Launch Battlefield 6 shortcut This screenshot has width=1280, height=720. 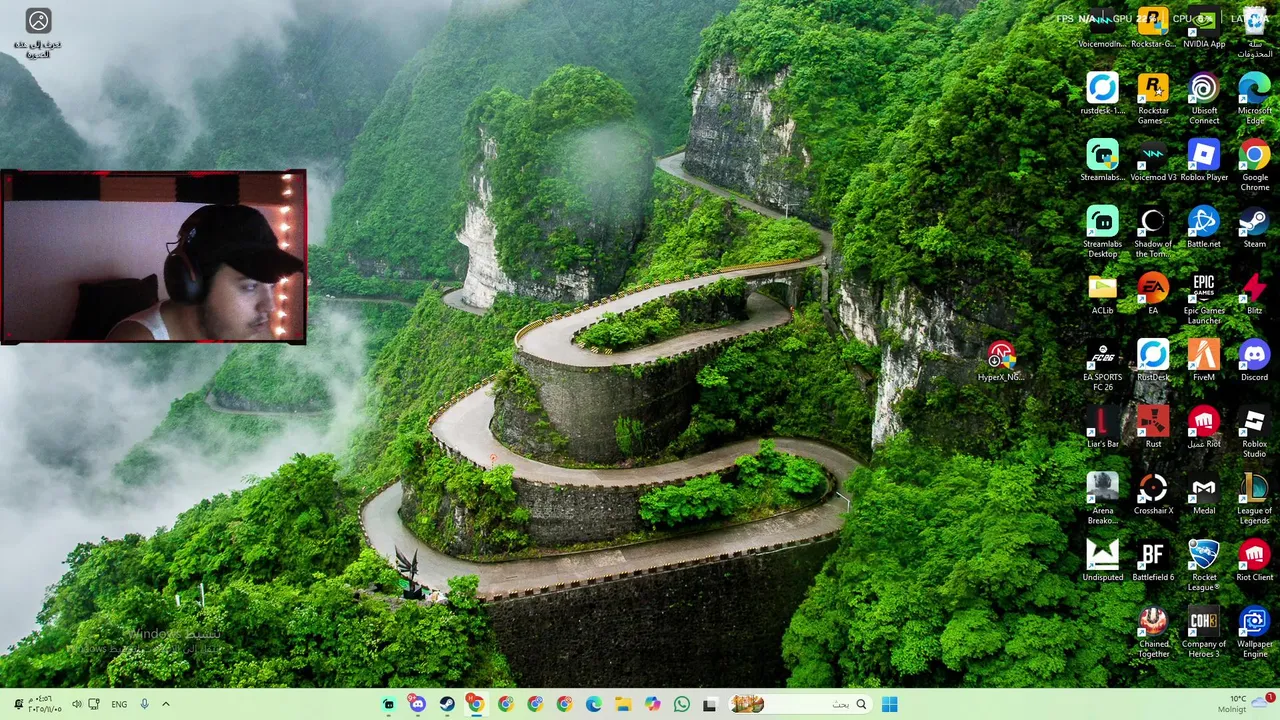point(1153,561)
